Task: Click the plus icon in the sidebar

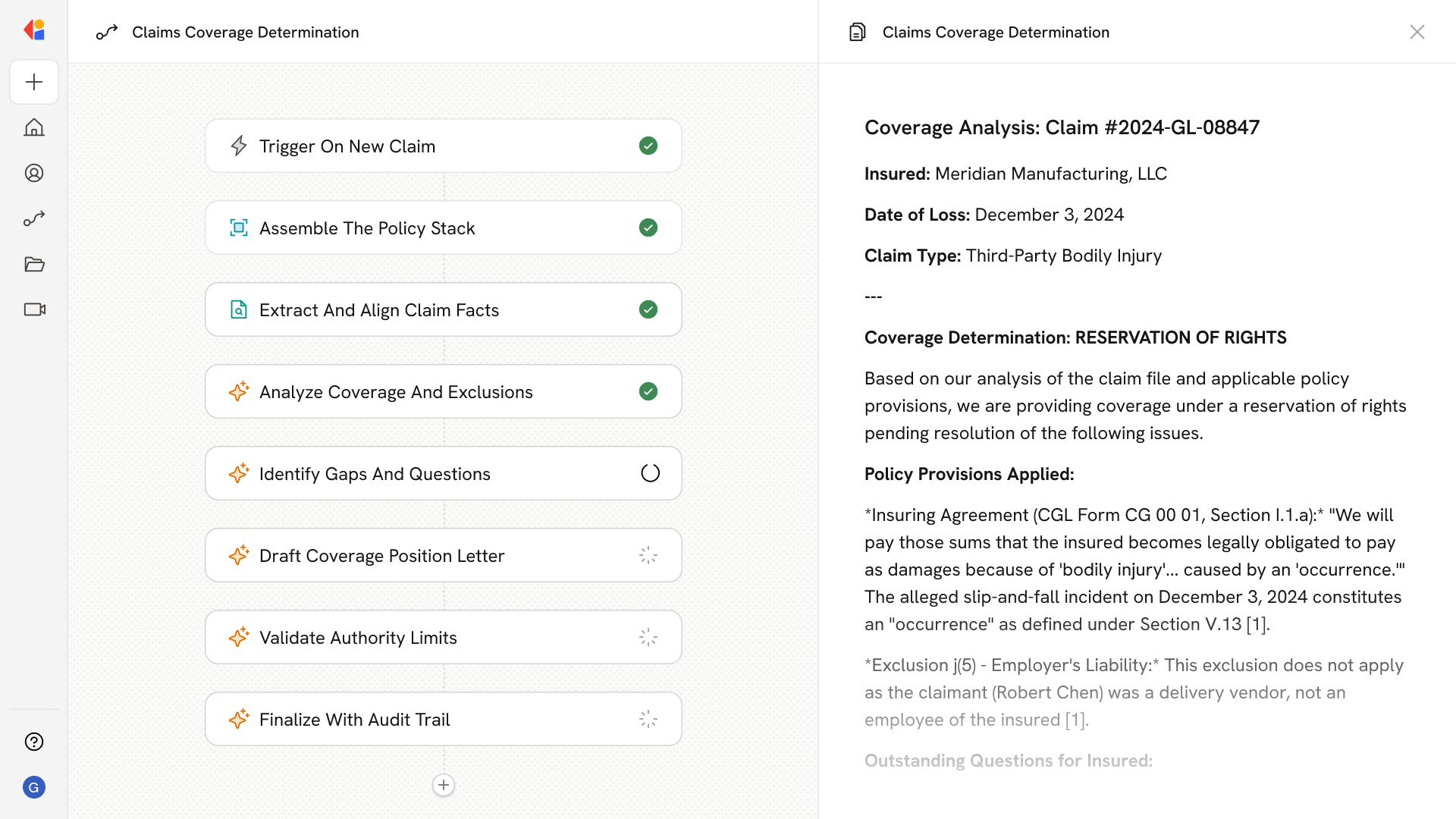Action: pos(34,82)
